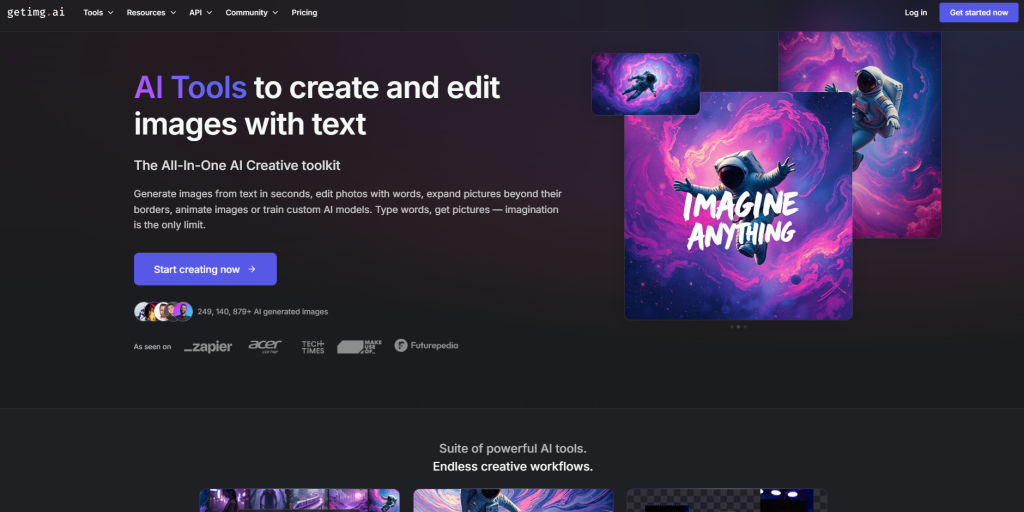
Task: Go to the Pricing page
Action: (304, 13)
